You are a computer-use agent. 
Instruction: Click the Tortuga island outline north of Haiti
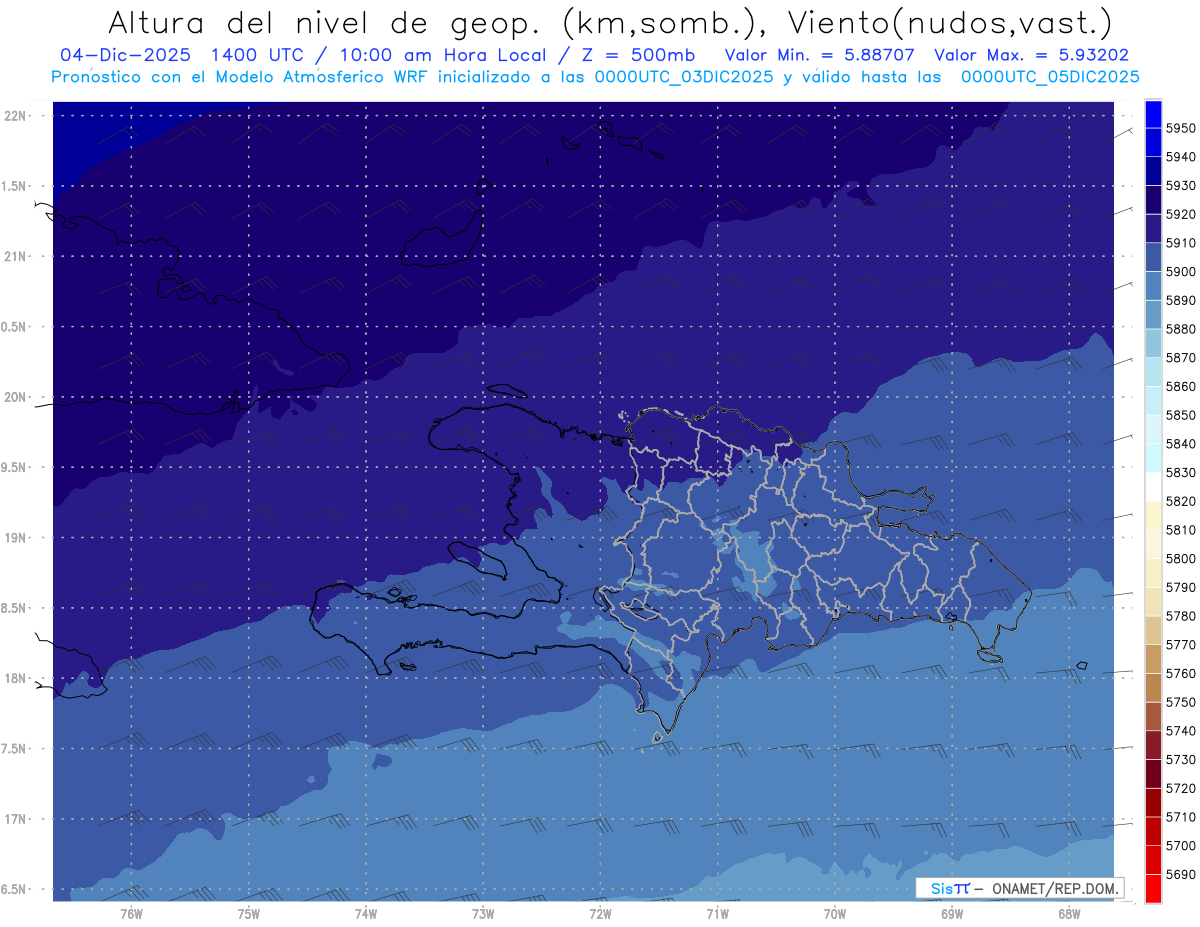coord(507,390)
